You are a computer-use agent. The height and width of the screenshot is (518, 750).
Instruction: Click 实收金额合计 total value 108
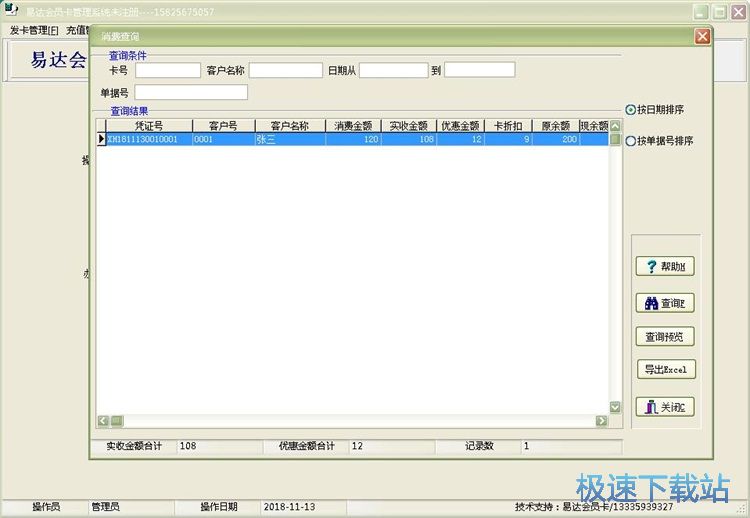[x=220, y=446]
